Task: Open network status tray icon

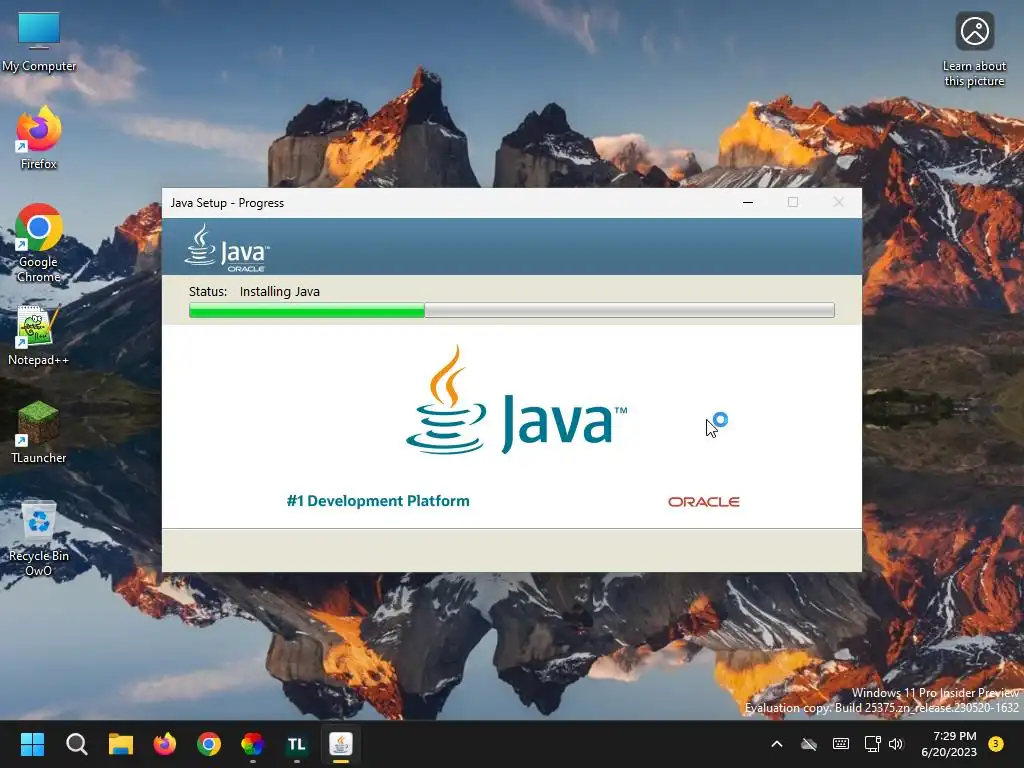Action: click(872, 744)
